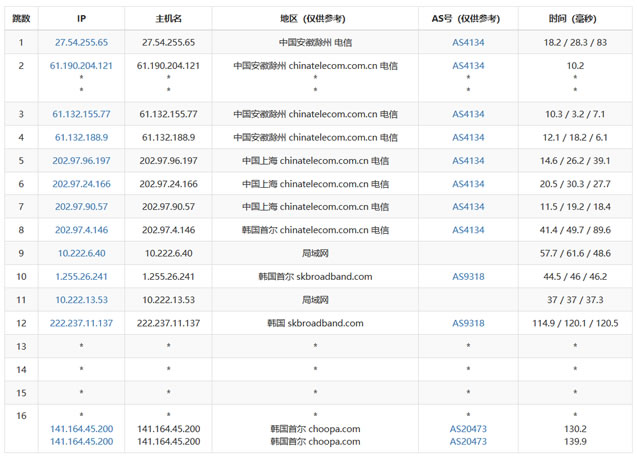Click IP link 222.237.11.137
637x458 pixels.
tap(81, 323)
